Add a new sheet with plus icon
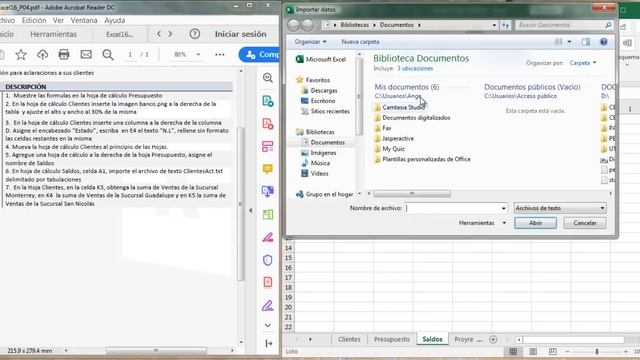Image resolution: width=640 pixels, height=360 pixels. tap(493, 340)
